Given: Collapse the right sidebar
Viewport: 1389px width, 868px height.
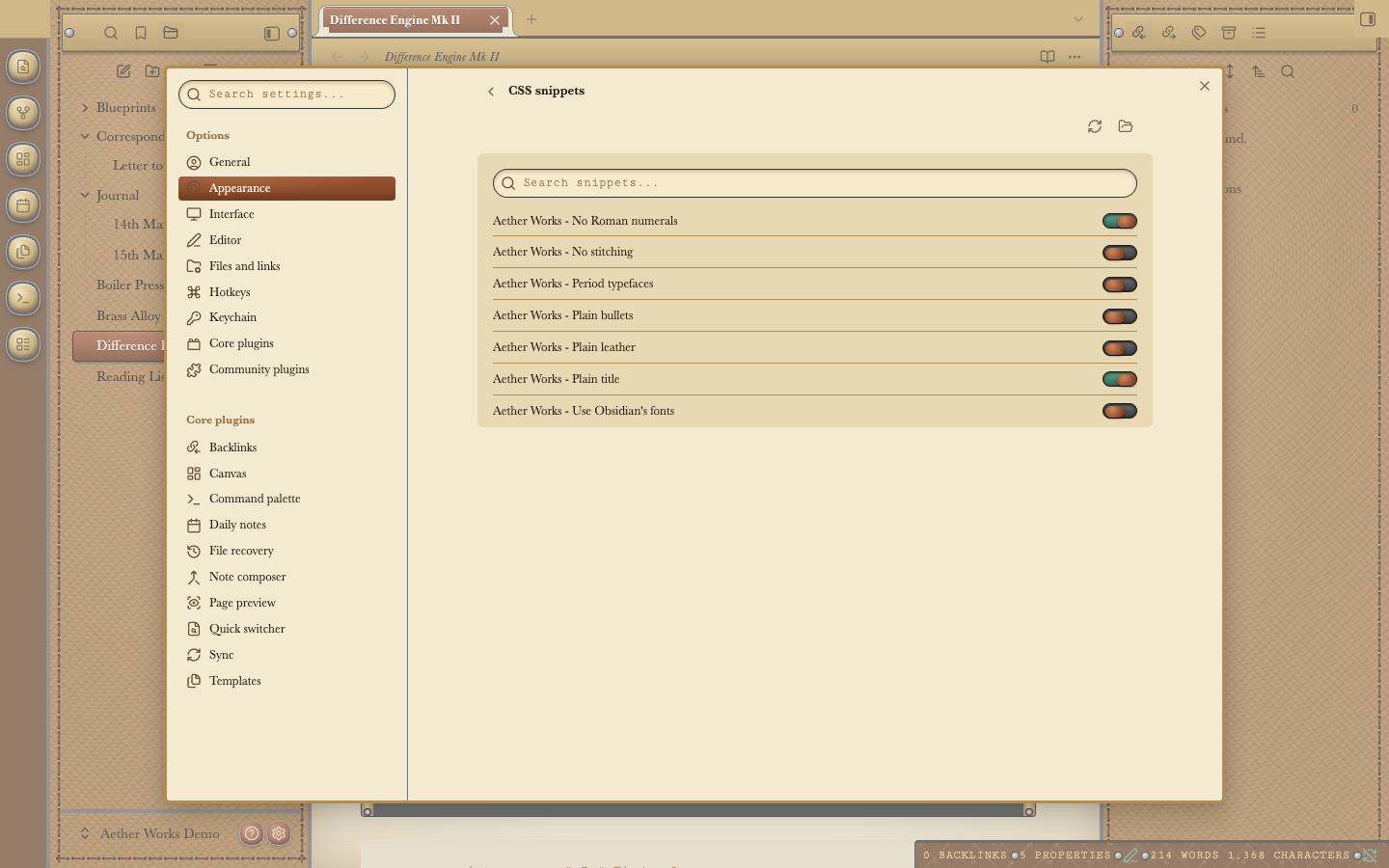Looking at the screenshot, I should [x=1368, y=19].
